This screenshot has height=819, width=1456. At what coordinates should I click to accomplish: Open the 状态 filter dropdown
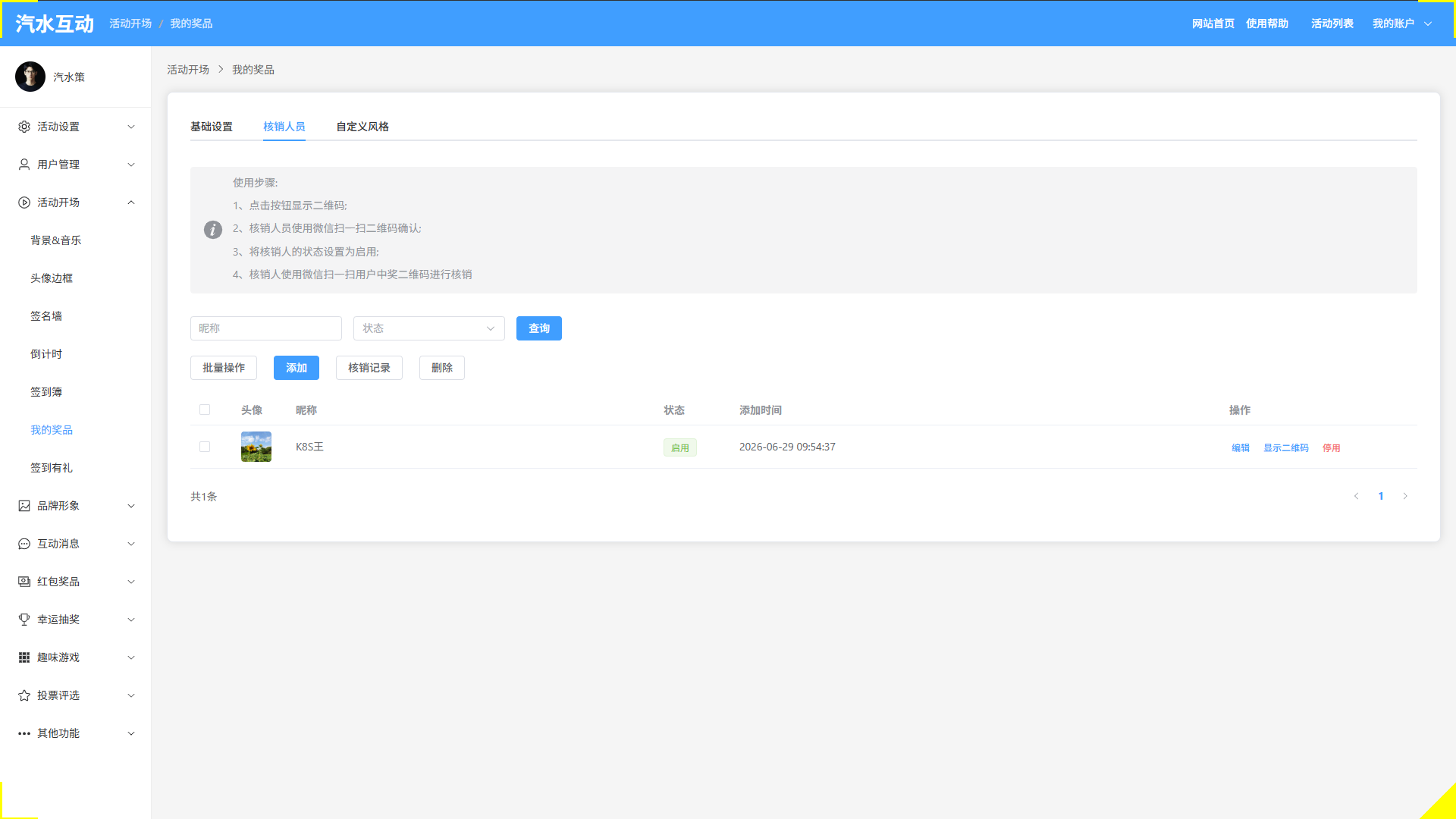[429, 328]
